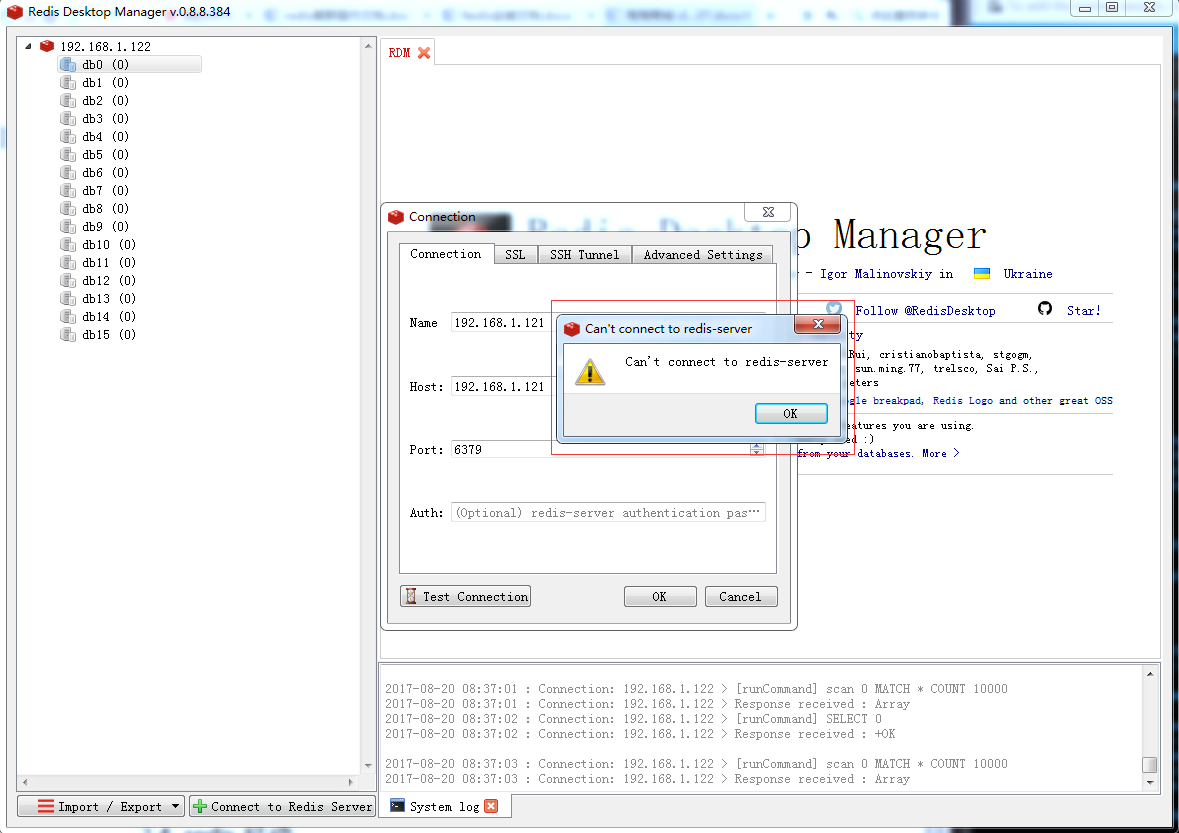Click the db11 database icon

pos(68,263)
